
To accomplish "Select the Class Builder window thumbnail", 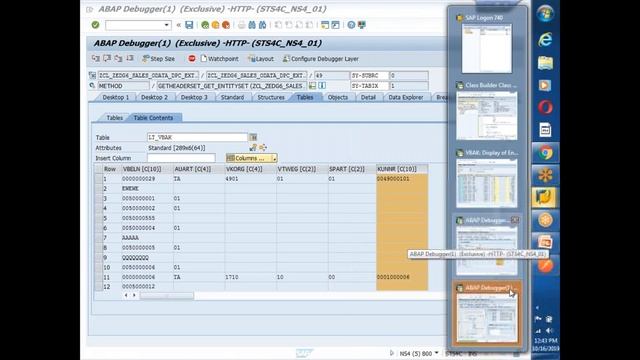I will point(486,111).
